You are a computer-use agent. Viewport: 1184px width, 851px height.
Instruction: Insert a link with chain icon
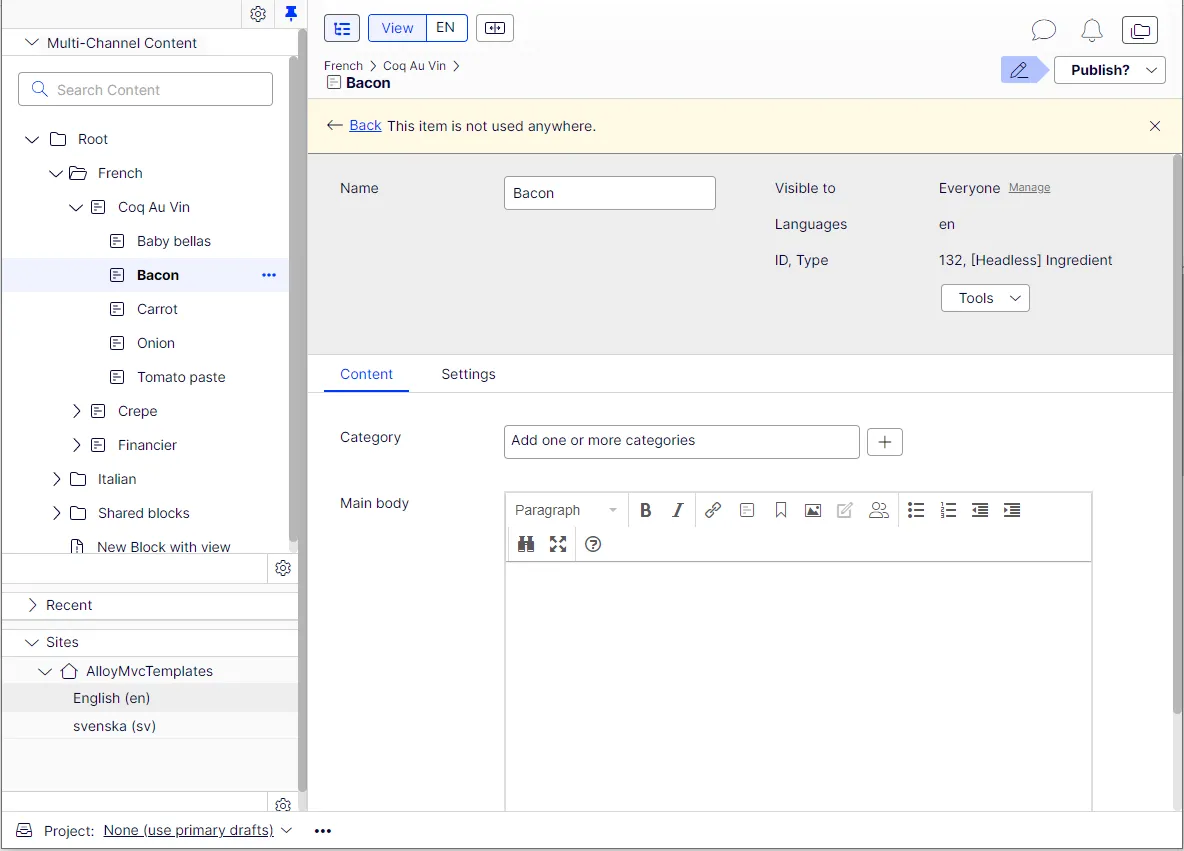click(x=712, y=510)
